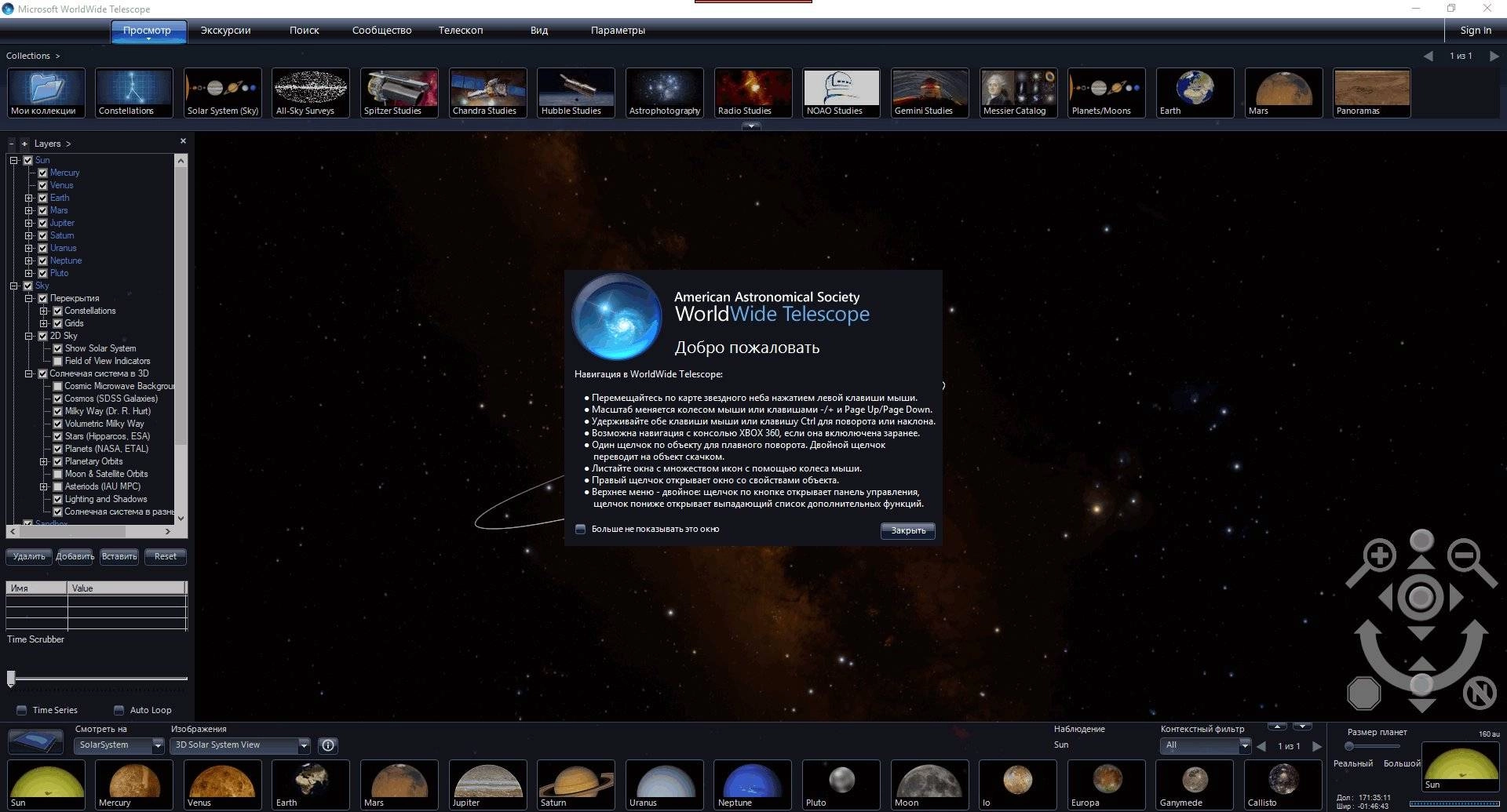The width and height of the screenshot is (1507, 812).
Task: Click the Добавить layer button
Action: [x=75, y=556]
